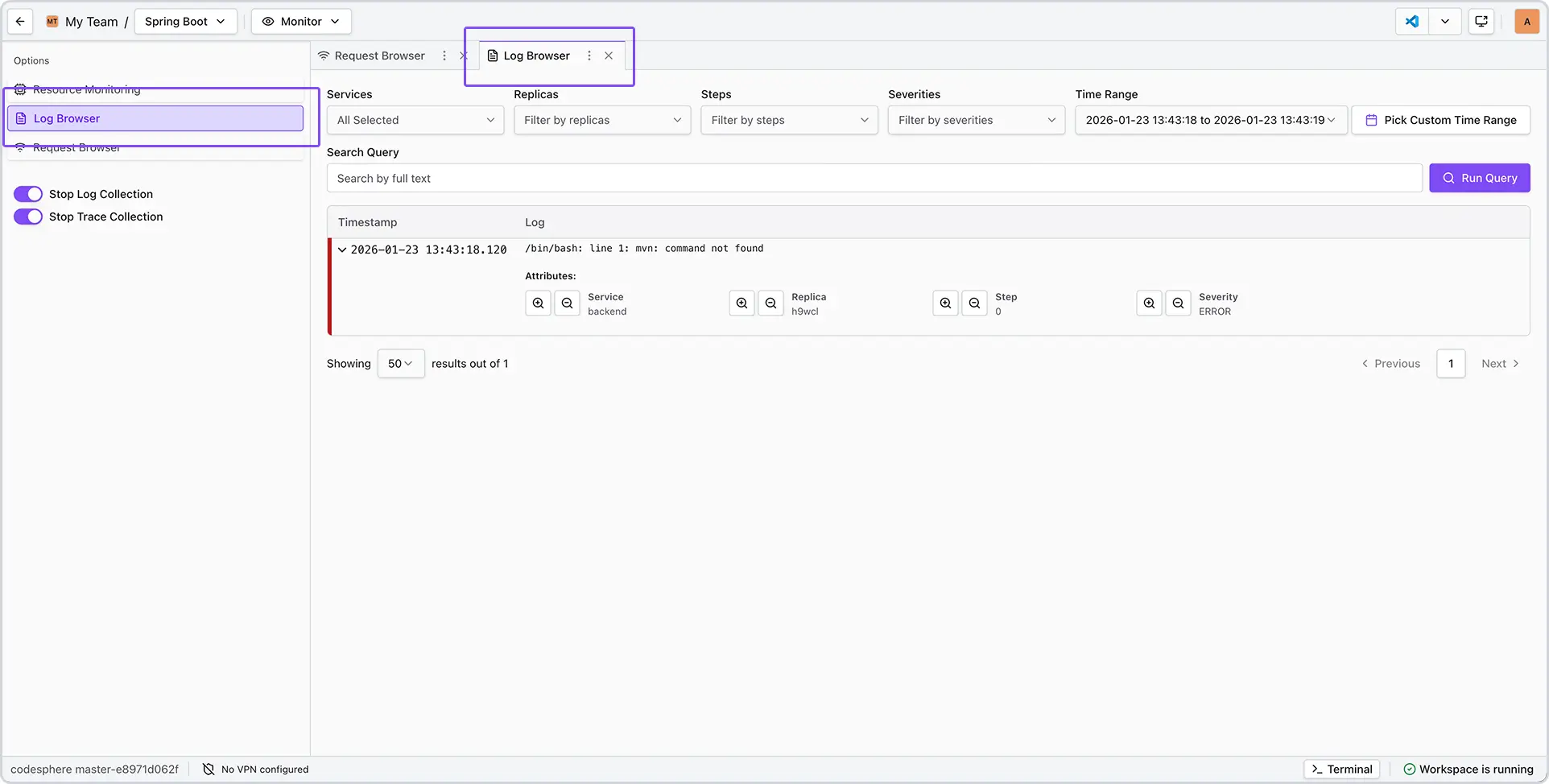Click zoom-in icon next to Service attribute

click(x=538, y=303)
